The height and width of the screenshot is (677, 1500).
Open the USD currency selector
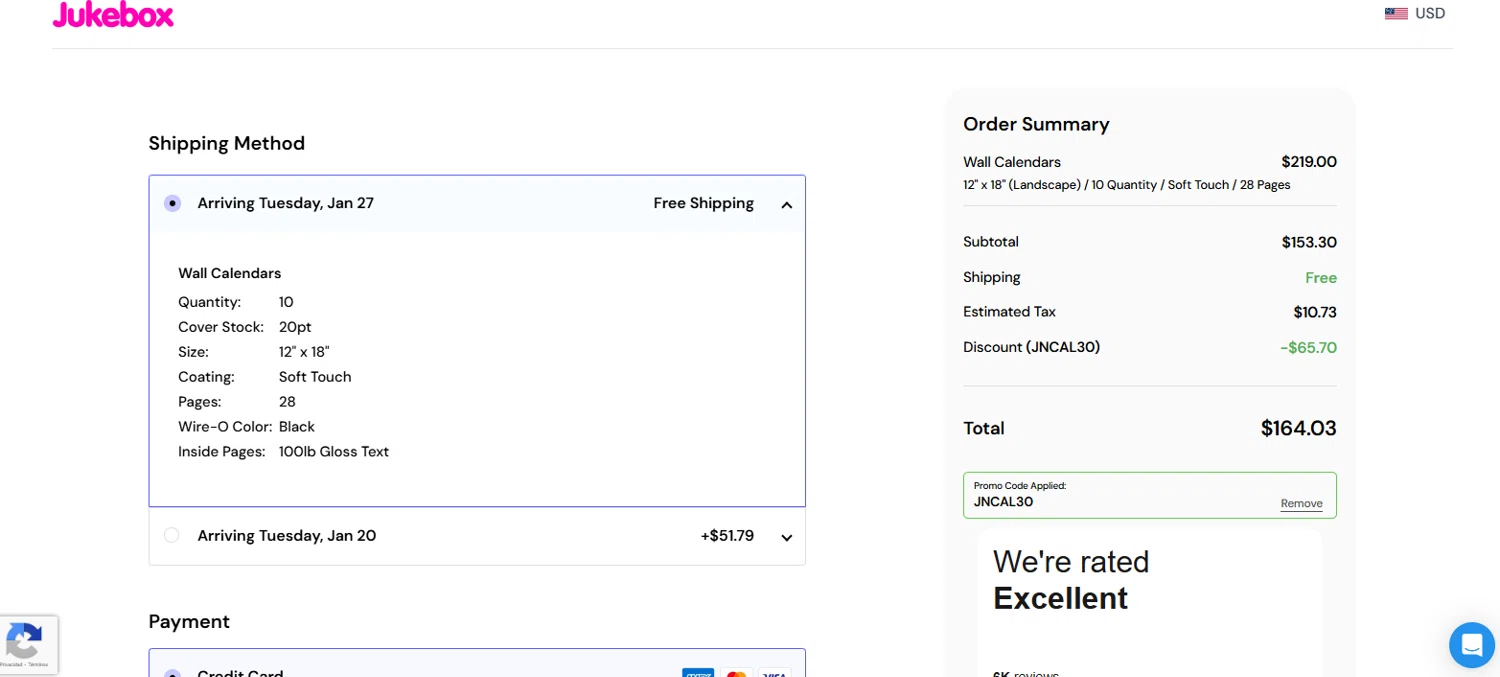click(1415, 14)
